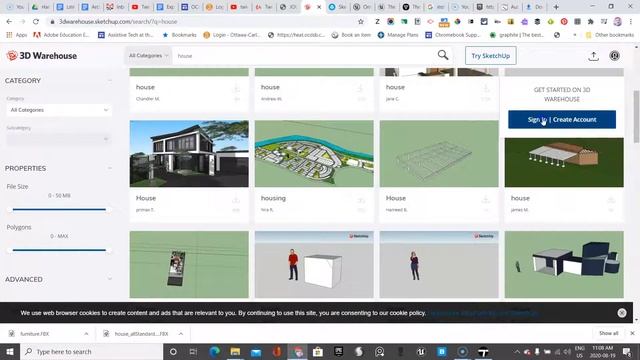The height and width of the screenshot is (360, 640).
Task: Open the furniture.FBX downloaded file
Action: (x=35, y=333)
